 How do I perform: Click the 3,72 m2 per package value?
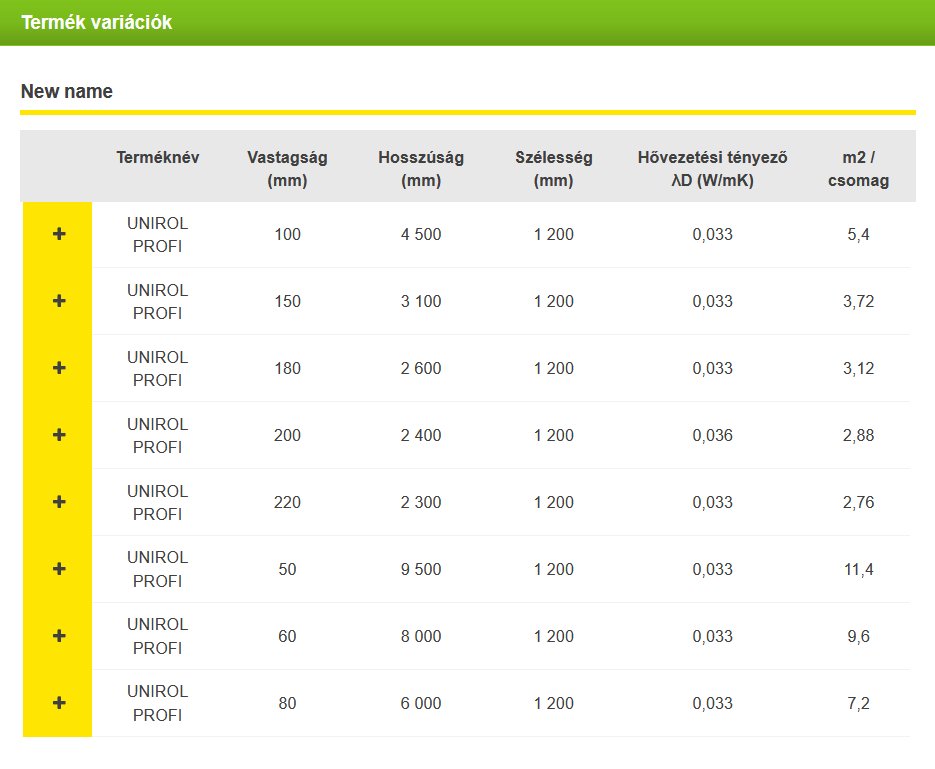(859, 301)
